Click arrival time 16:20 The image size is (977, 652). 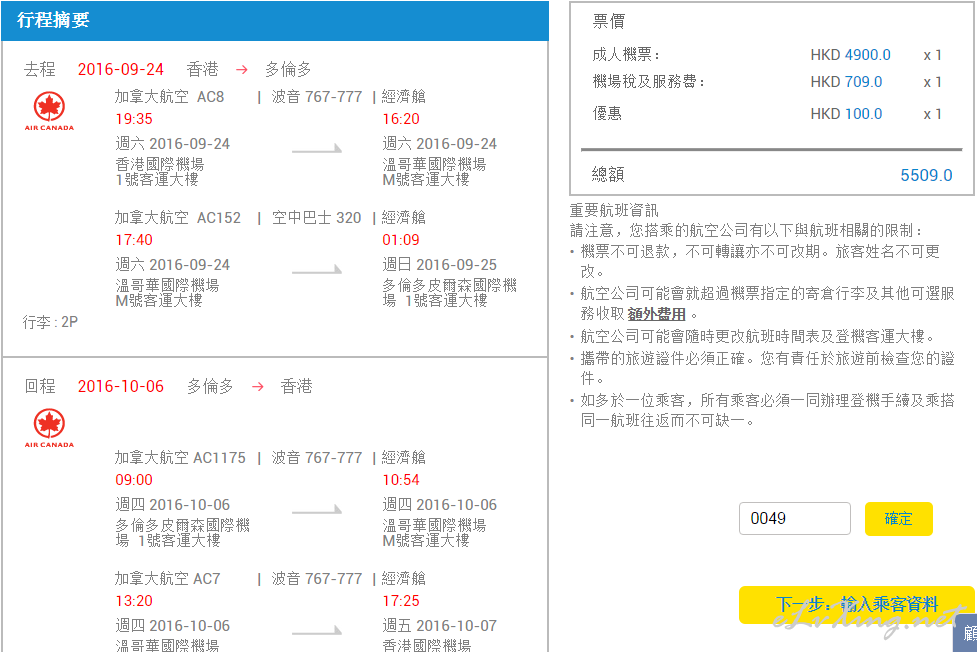[401, 119]
